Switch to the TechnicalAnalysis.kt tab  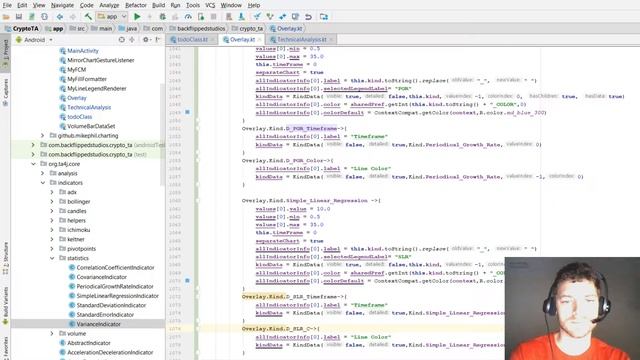point(302,40)
